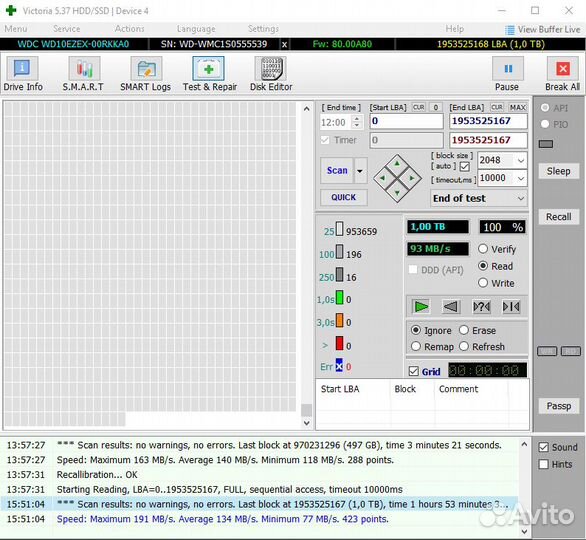The width and height of the screenshot is (586, 540).
Task: Toggle the Grid checkbox
Action: tap(413, 371)
